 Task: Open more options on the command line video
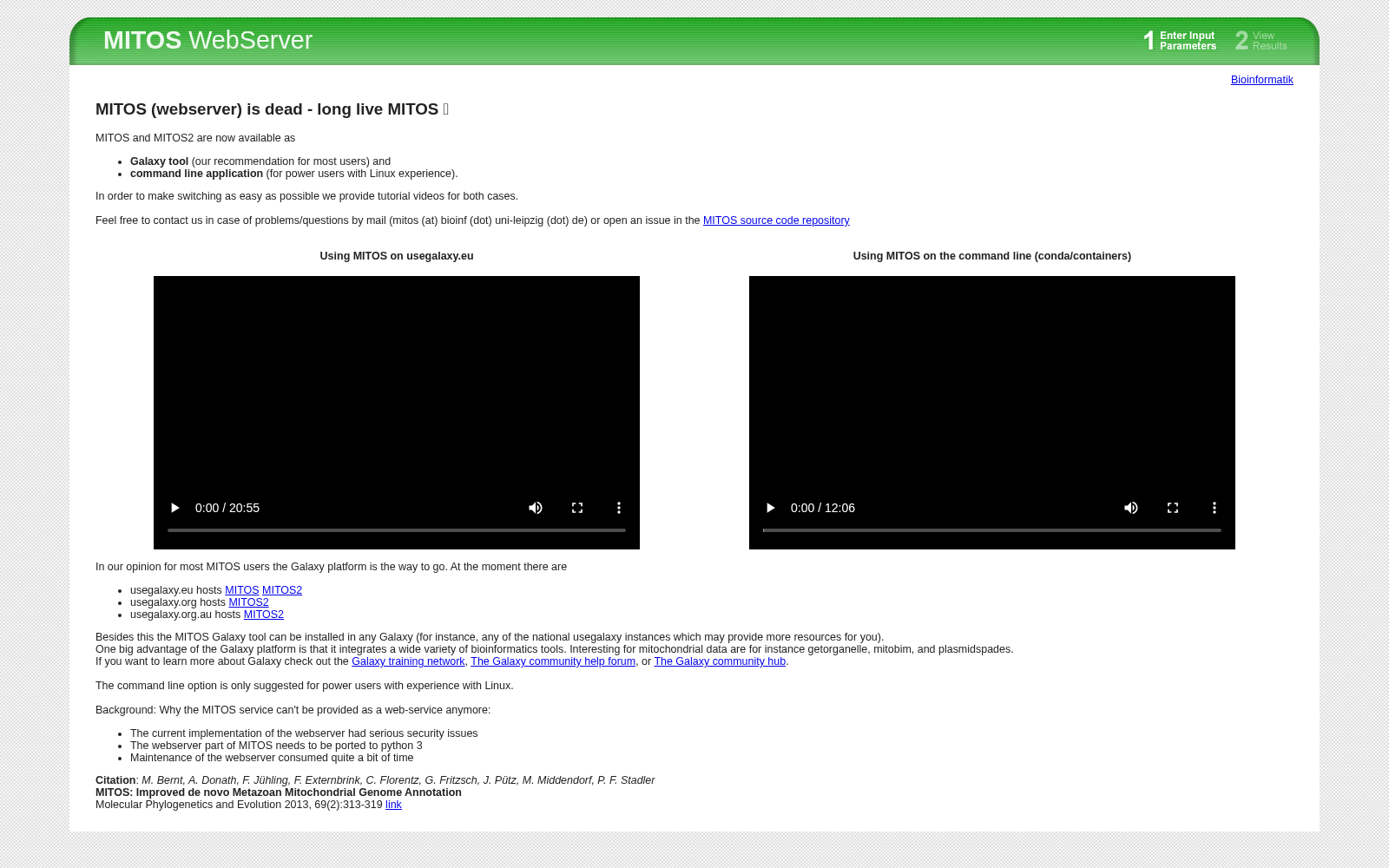(1215, 508)
